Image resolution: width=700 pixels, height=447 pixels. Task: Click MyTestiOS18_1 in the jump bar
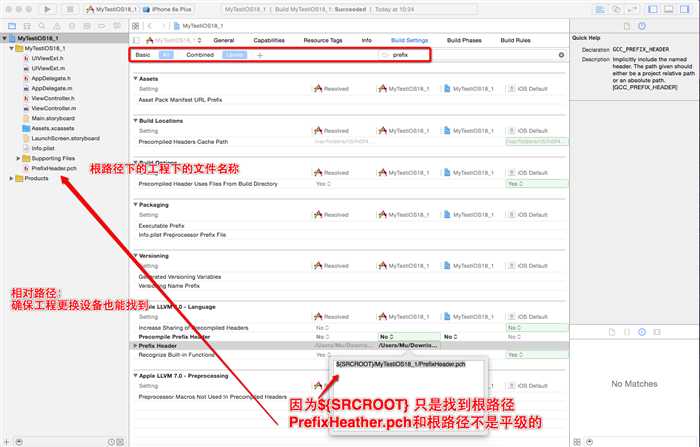point(198,26)
